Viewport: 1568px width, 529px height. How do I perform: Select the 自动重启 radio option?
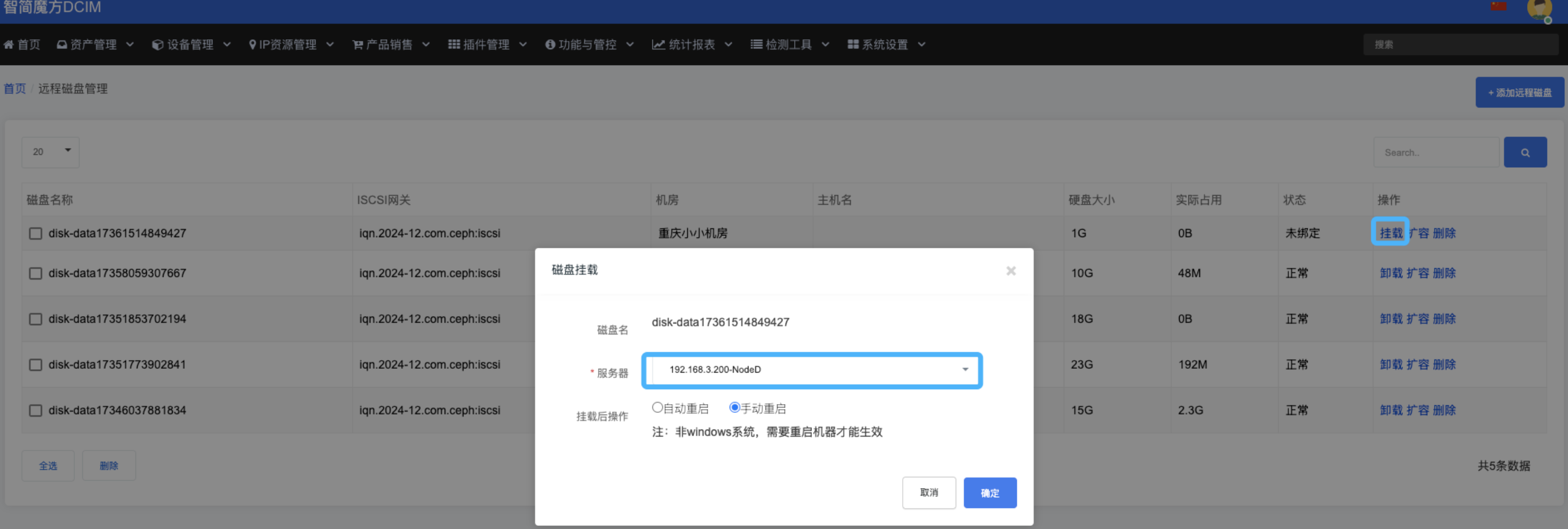click(x=658, y=408)
